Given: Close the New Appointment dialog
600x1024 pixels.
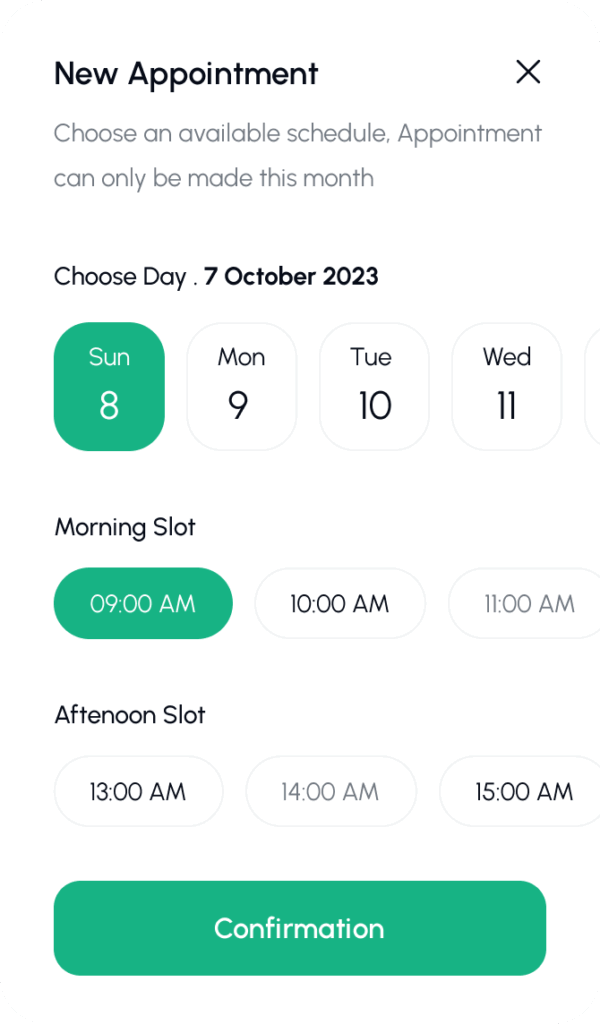Looking at the screenshot, I should point(528,72).
